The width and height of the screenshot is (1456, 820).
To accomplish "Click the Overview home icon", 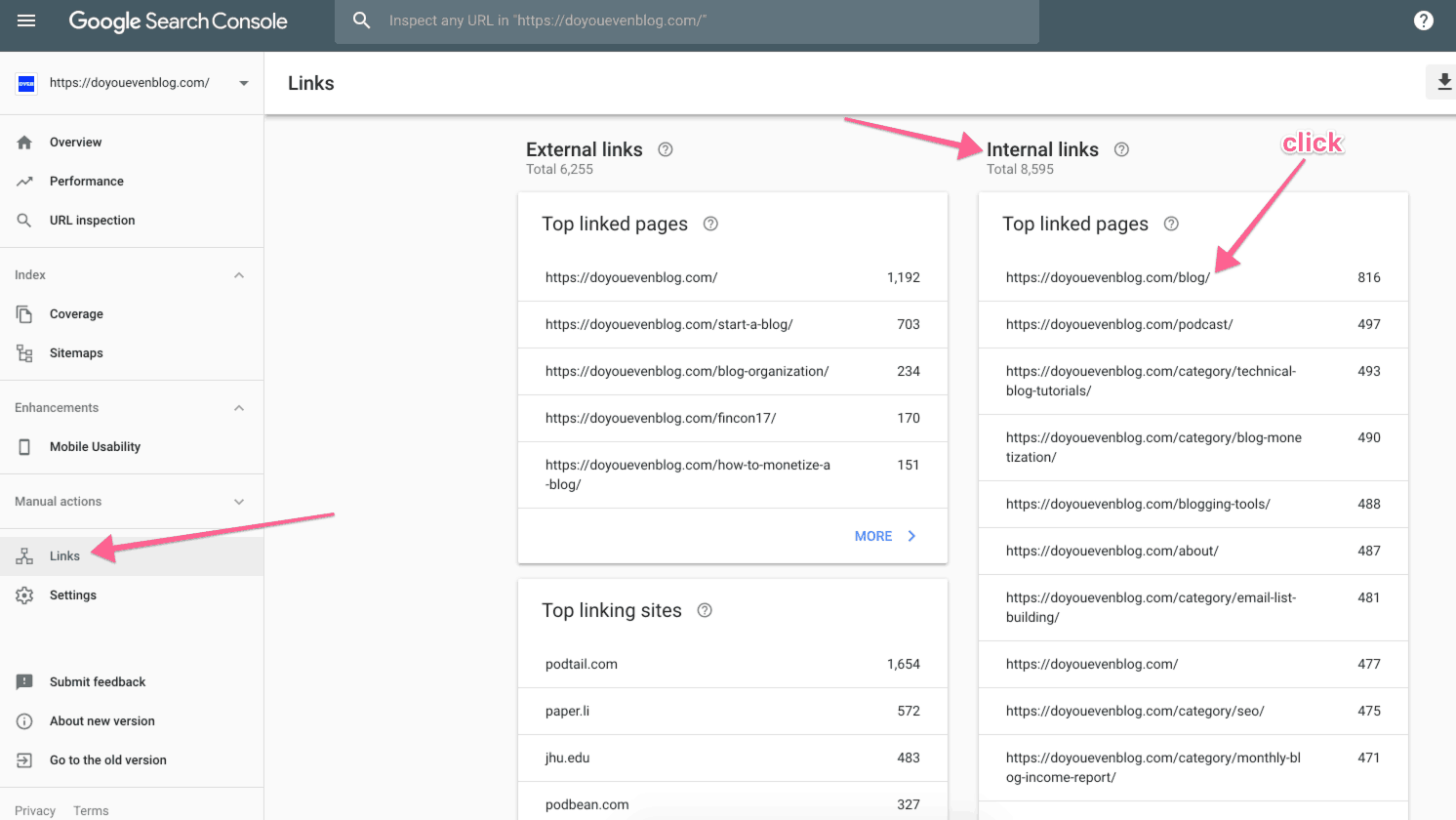I will pyautogui.click(x=24, y=143).
